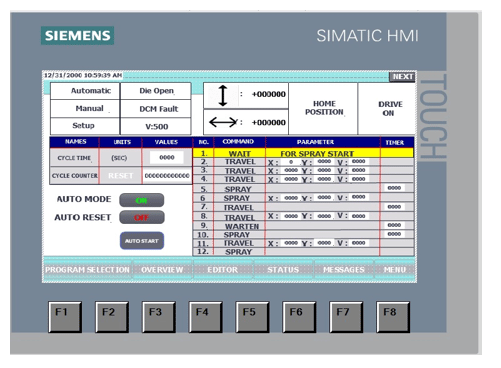Toggle the AUTO MODE ON switch
Image resolution: width=501 pixels, height=368 pixels.
tap(142, 200)
